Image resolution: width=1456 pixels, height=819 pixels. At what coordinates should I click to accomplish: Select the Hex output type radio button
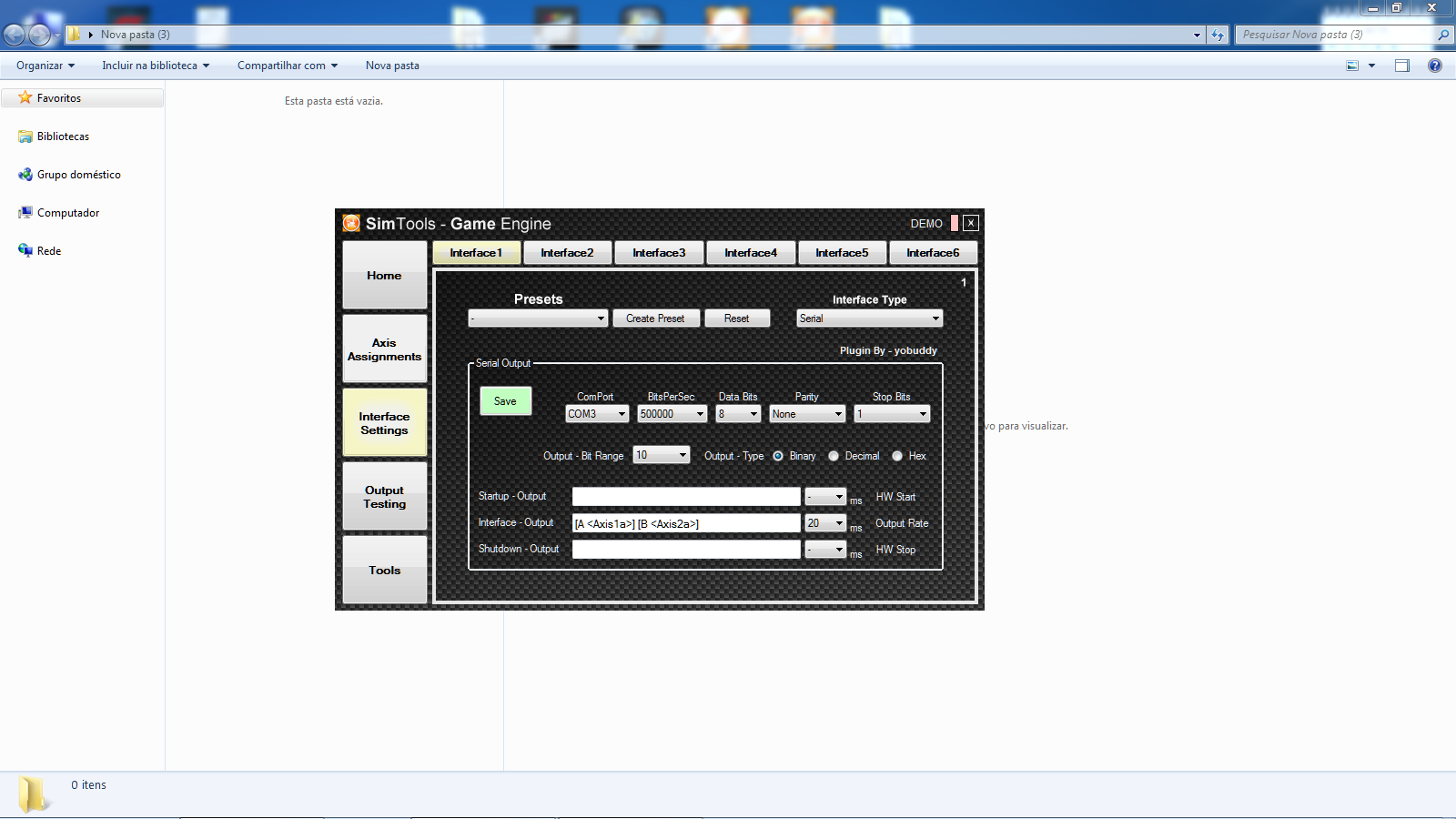coord(897,456)
